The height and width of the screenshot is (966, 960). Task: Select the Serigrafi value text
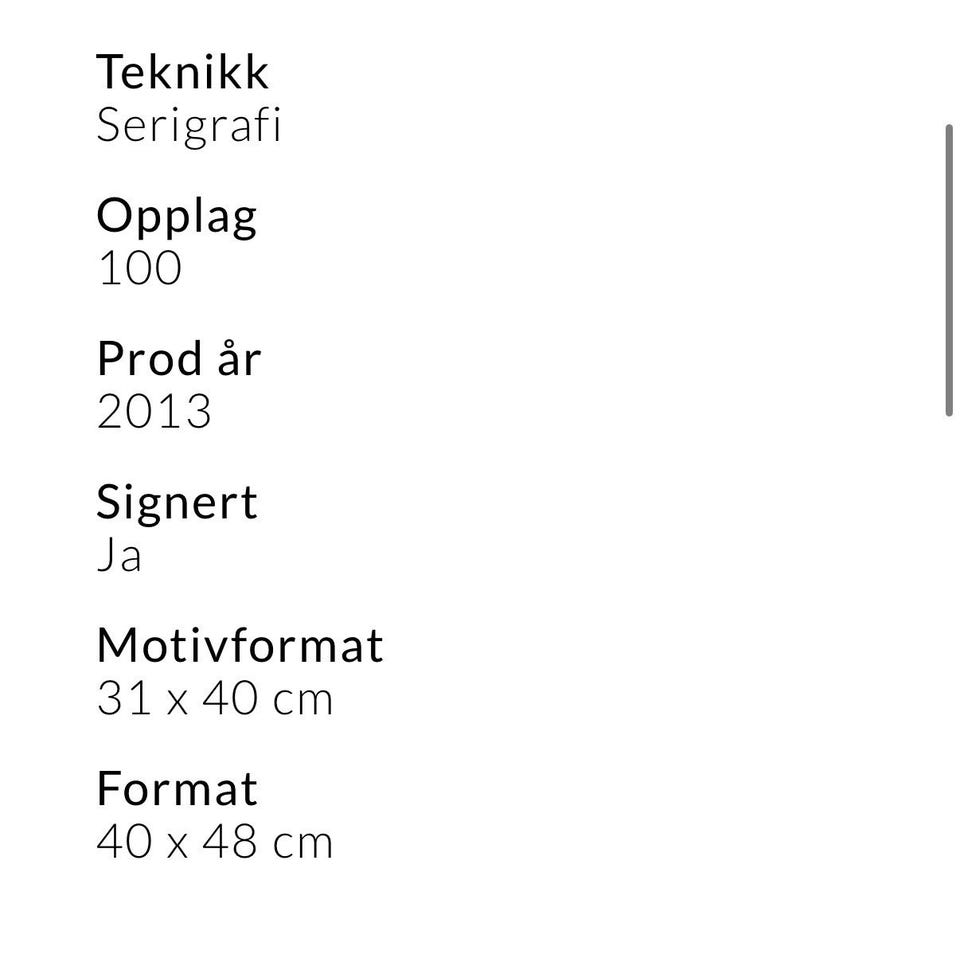(x=189, y=126)
